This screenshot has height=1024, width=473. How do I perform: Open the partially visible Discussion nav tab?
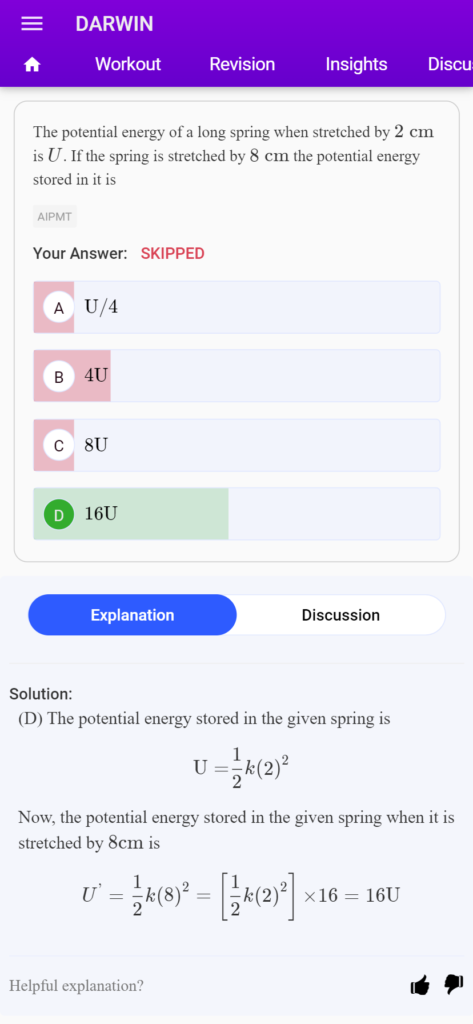coord(450,64)
